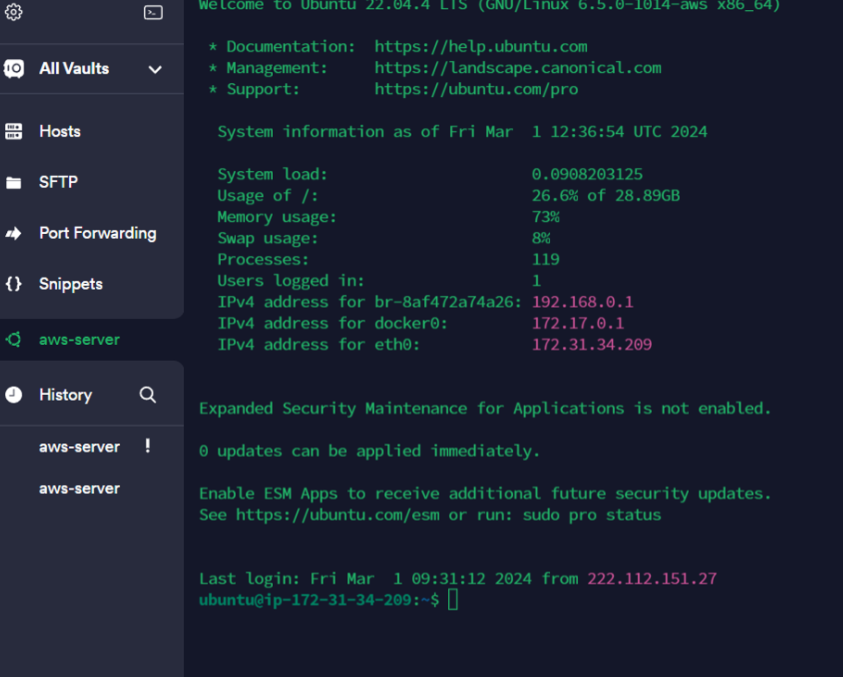This screenshot has width=843, height=677.
Task: Click the History clock icon
Action: tap(14, 395)
